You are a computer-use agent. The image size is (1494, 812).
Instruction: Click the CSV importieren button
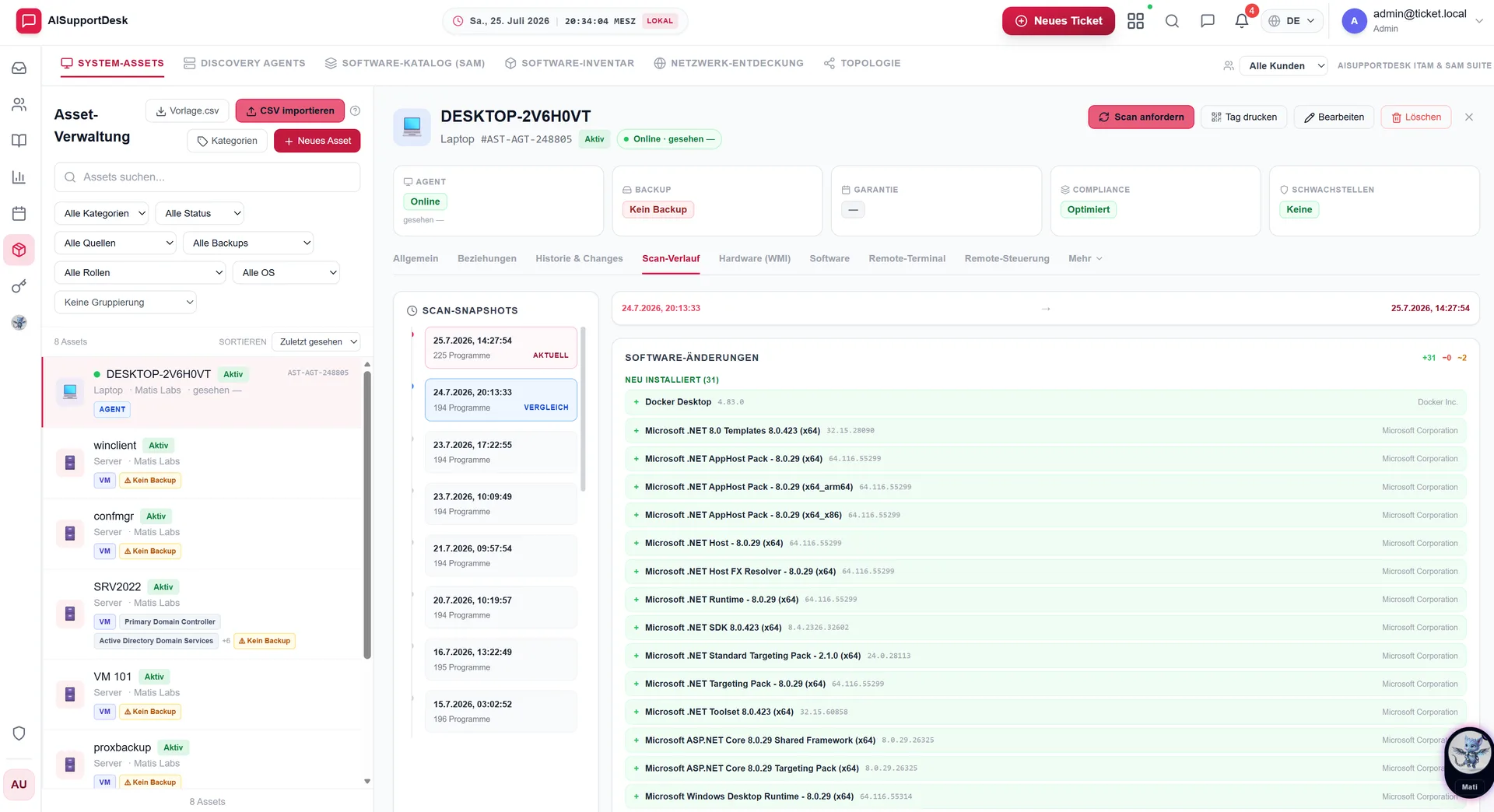click(290, 110)
